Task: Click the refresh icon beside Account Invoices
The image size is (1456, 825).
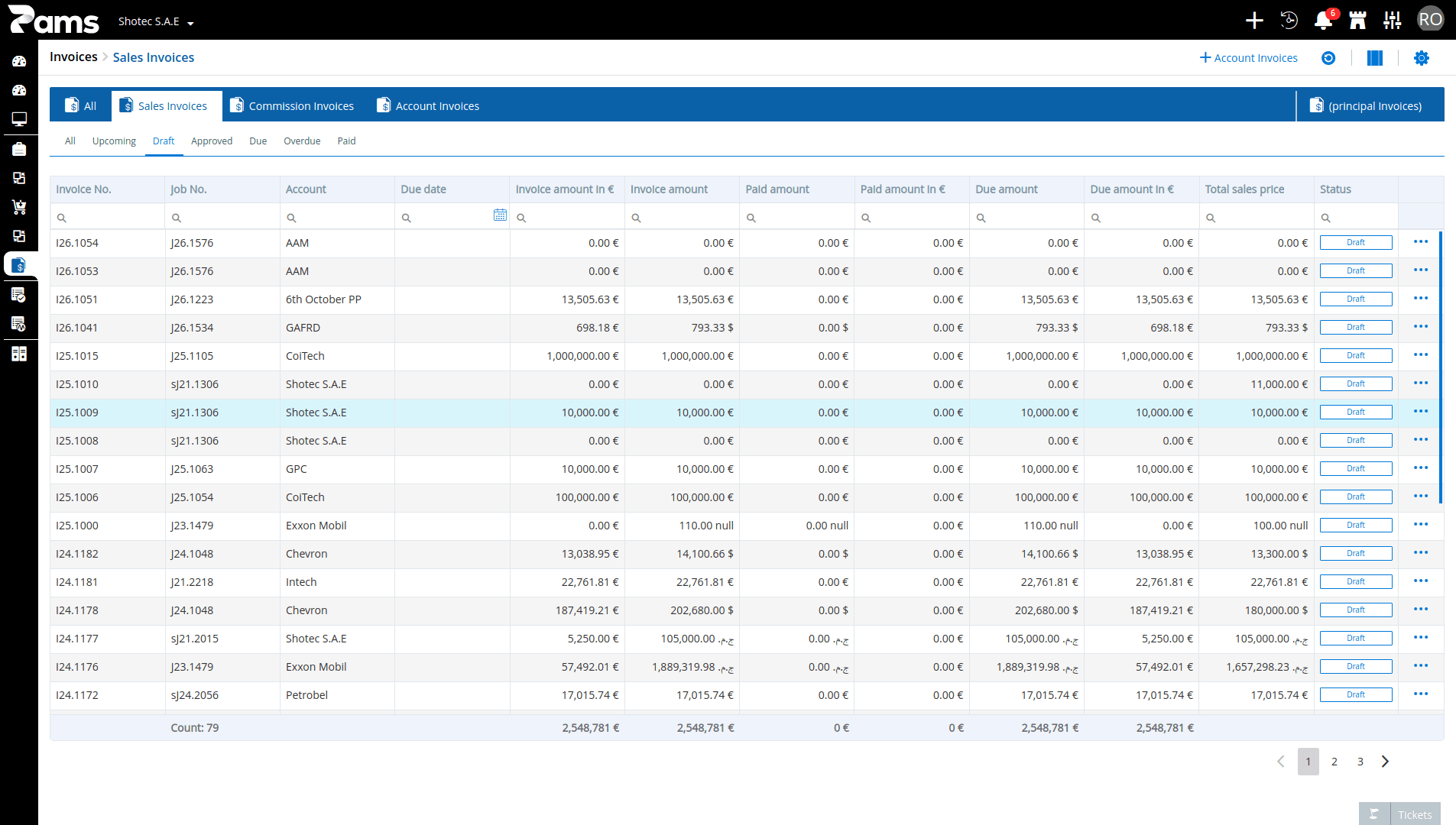Action: click(1328, 58)
